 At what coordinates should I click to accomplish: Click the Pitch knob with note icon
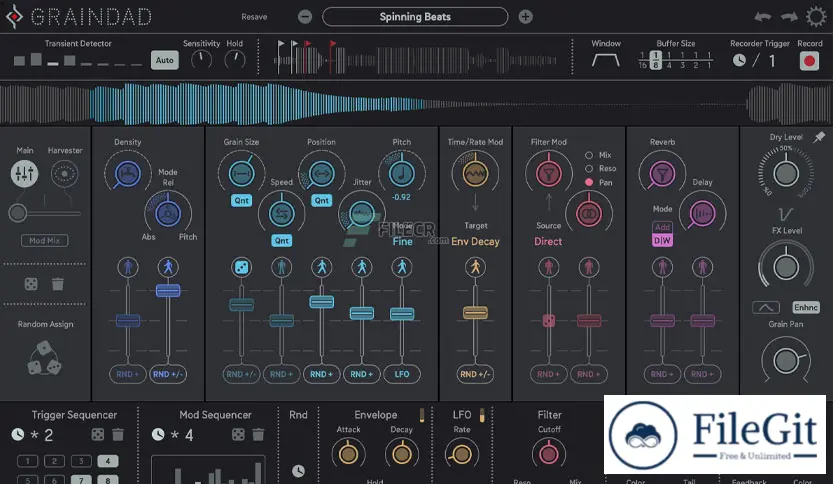[x=401, y=173]
